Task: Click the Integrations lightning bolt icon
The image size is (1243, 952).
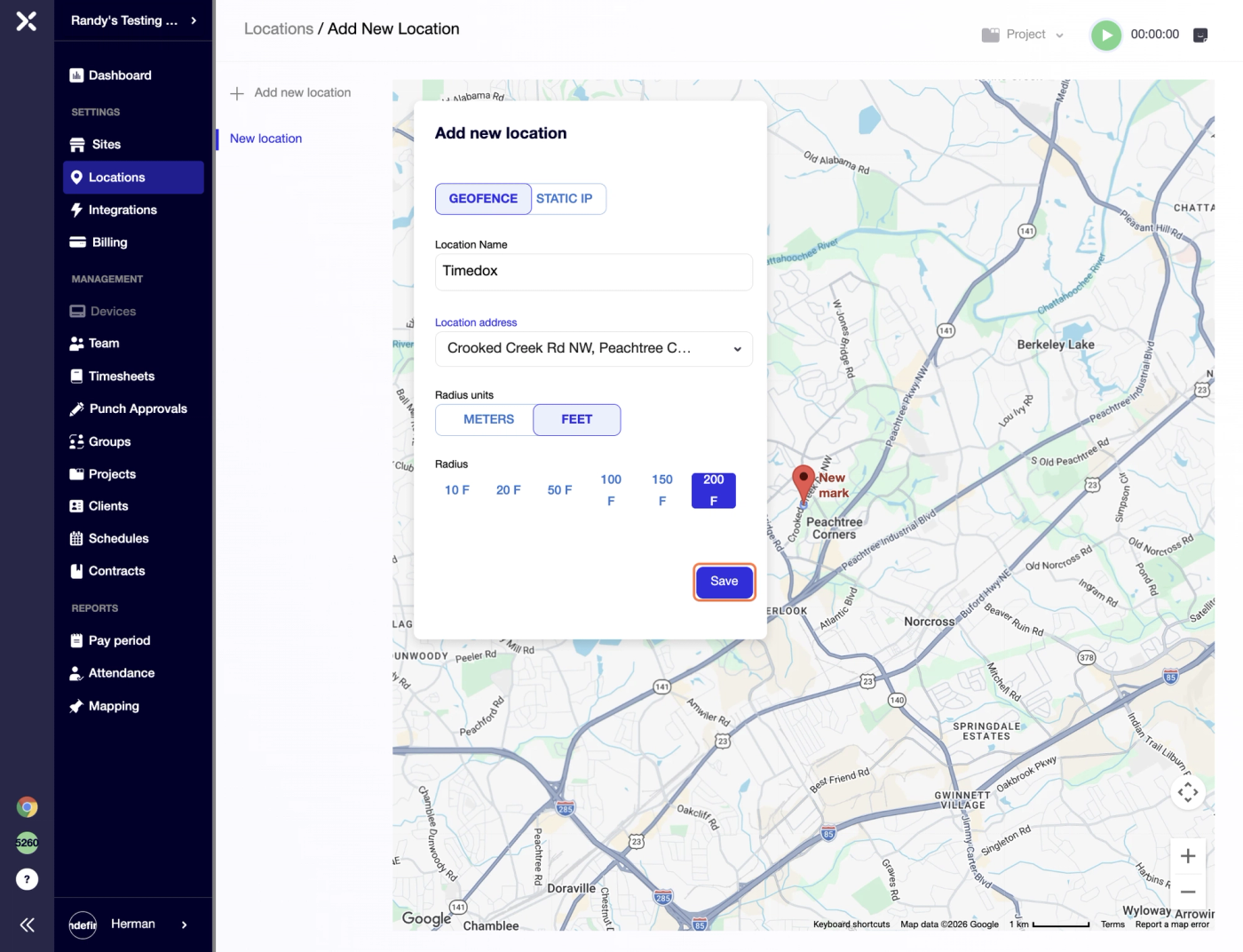Action: (x=76, y=210)
